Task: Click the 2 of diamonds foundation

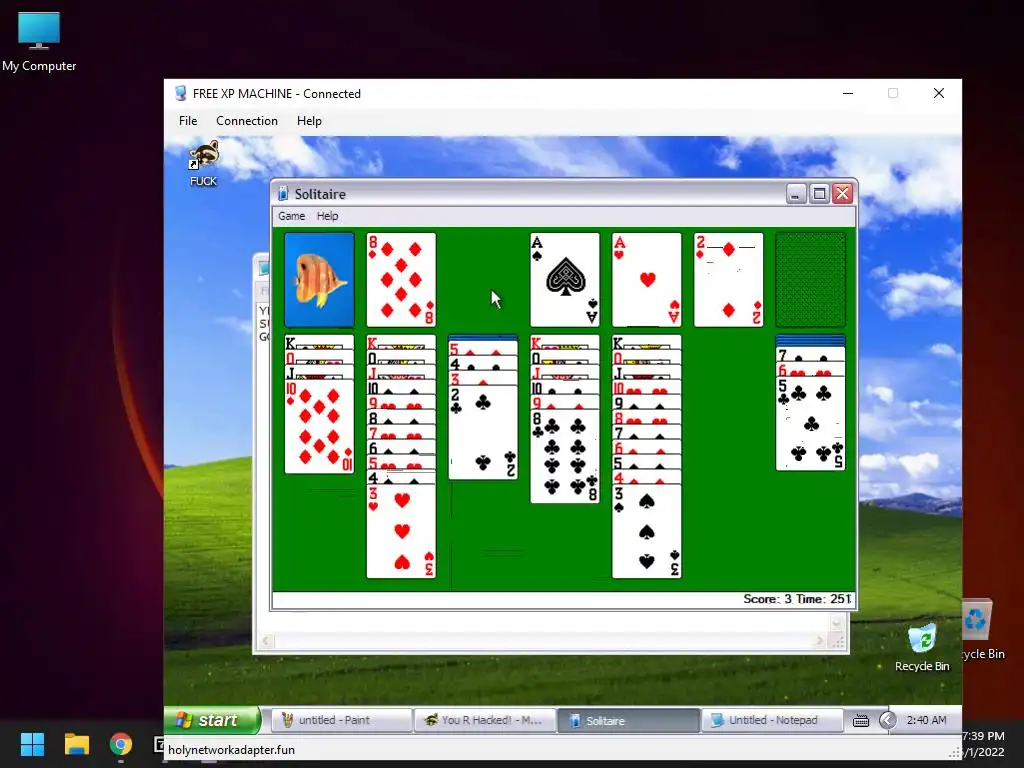Action: [728, 280]
